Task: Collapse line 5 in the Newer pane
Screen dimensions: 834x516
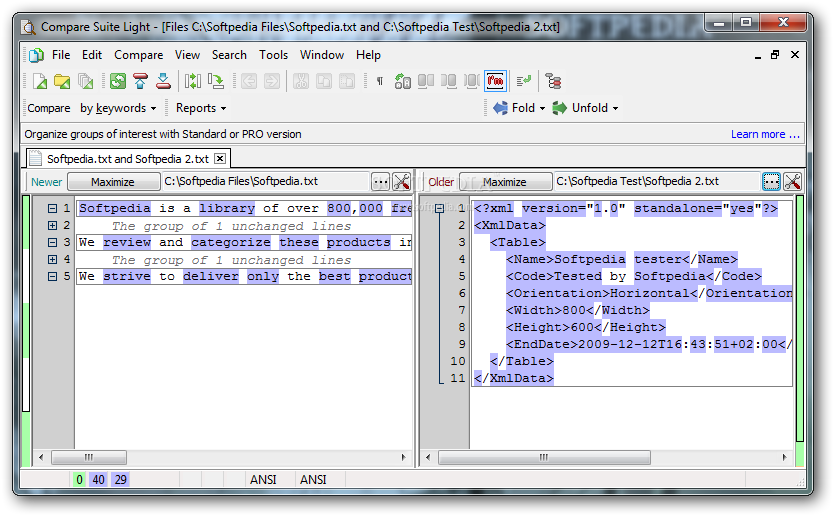Action: 52,277
